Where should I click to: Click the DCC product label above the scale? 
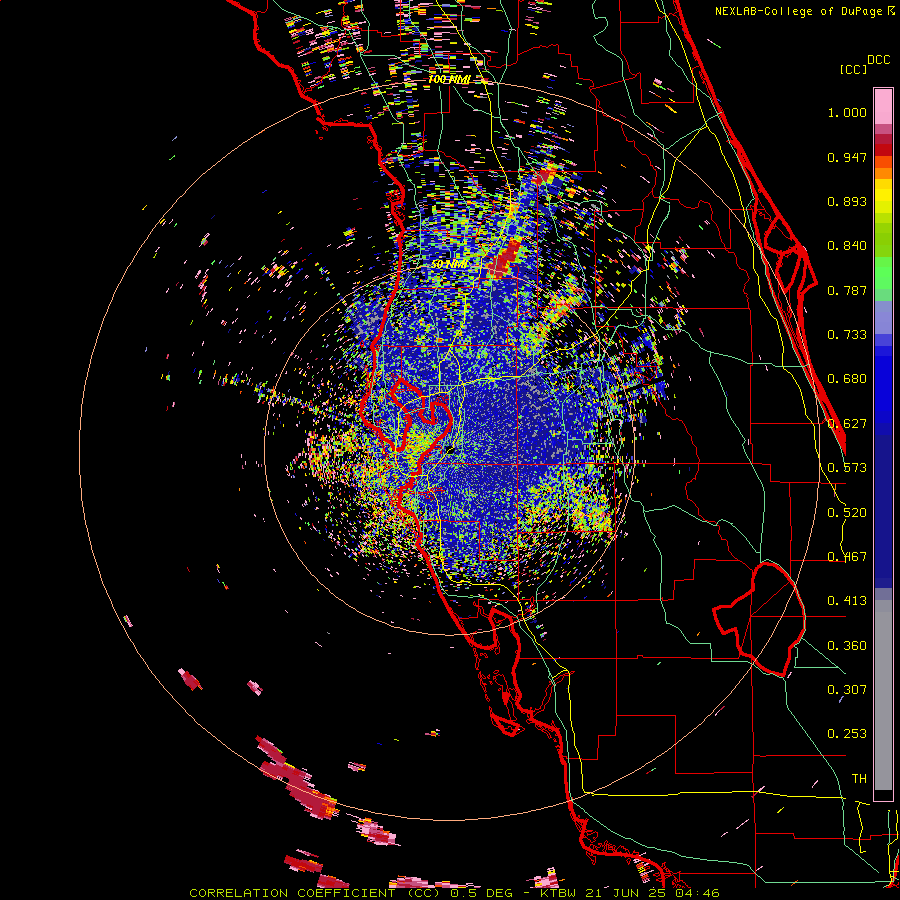[878, 60]
